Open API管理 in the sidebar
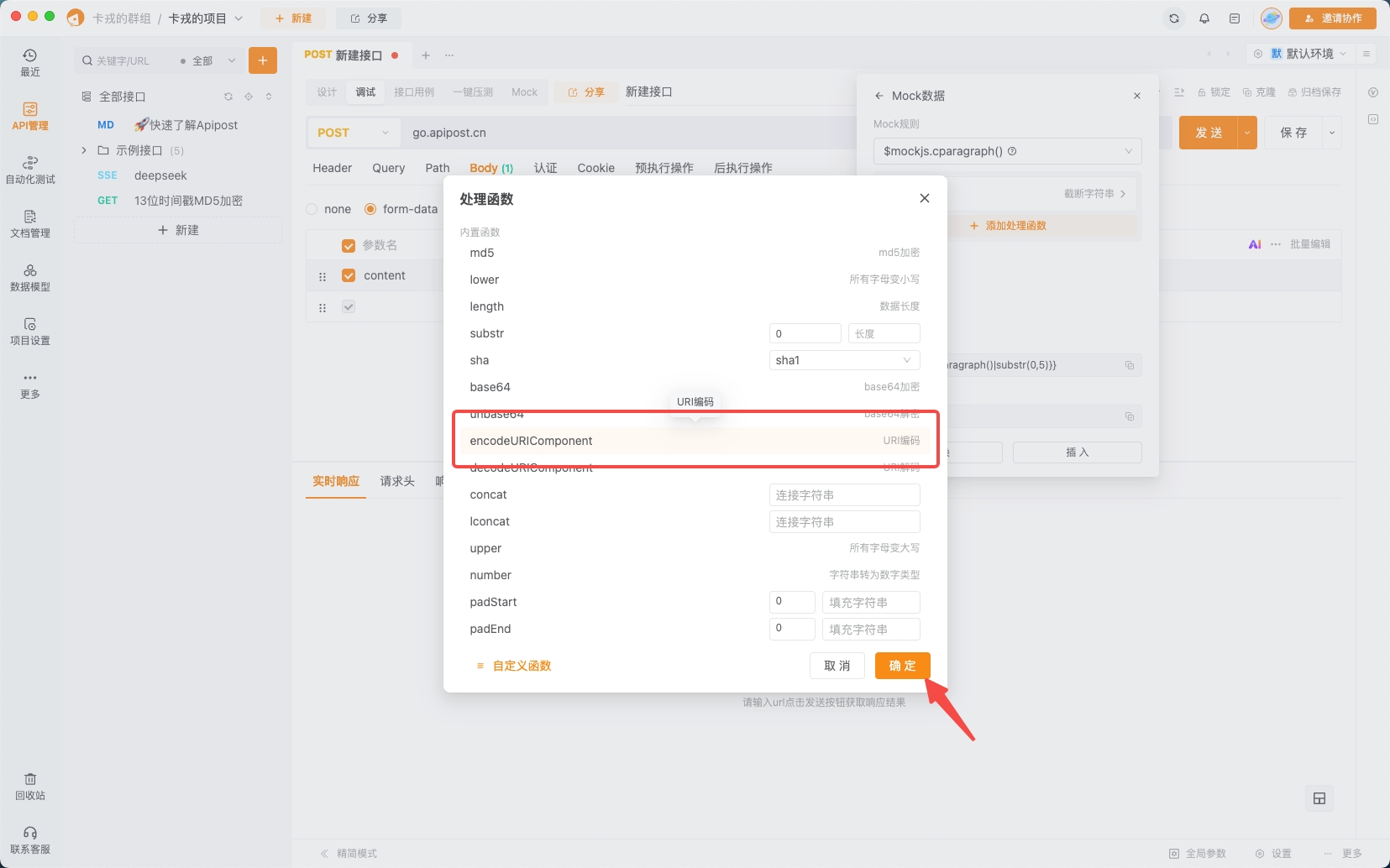Screen dimensions: 1390x868 (x=30, y=116)
